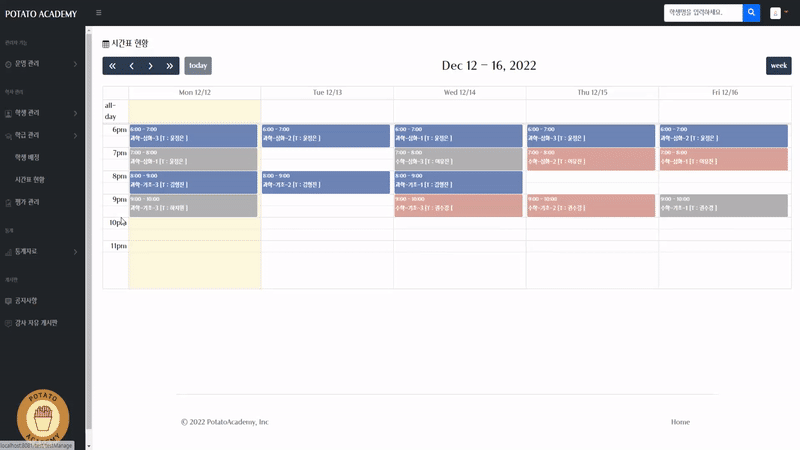This screenshot has height=450, width=800.
Task: Click the today button
Action: [198, 66]
